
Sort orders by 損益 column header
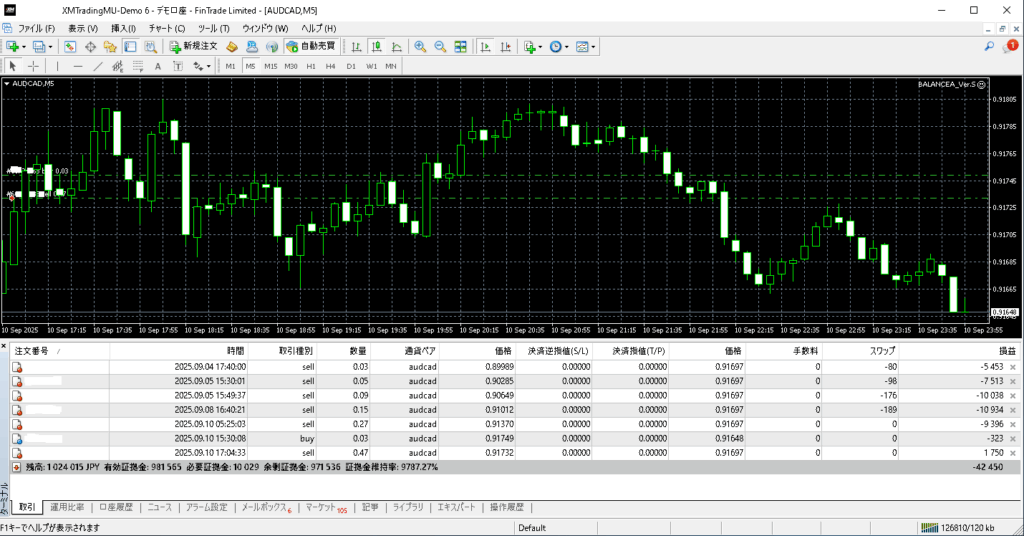pos(1006,351)
